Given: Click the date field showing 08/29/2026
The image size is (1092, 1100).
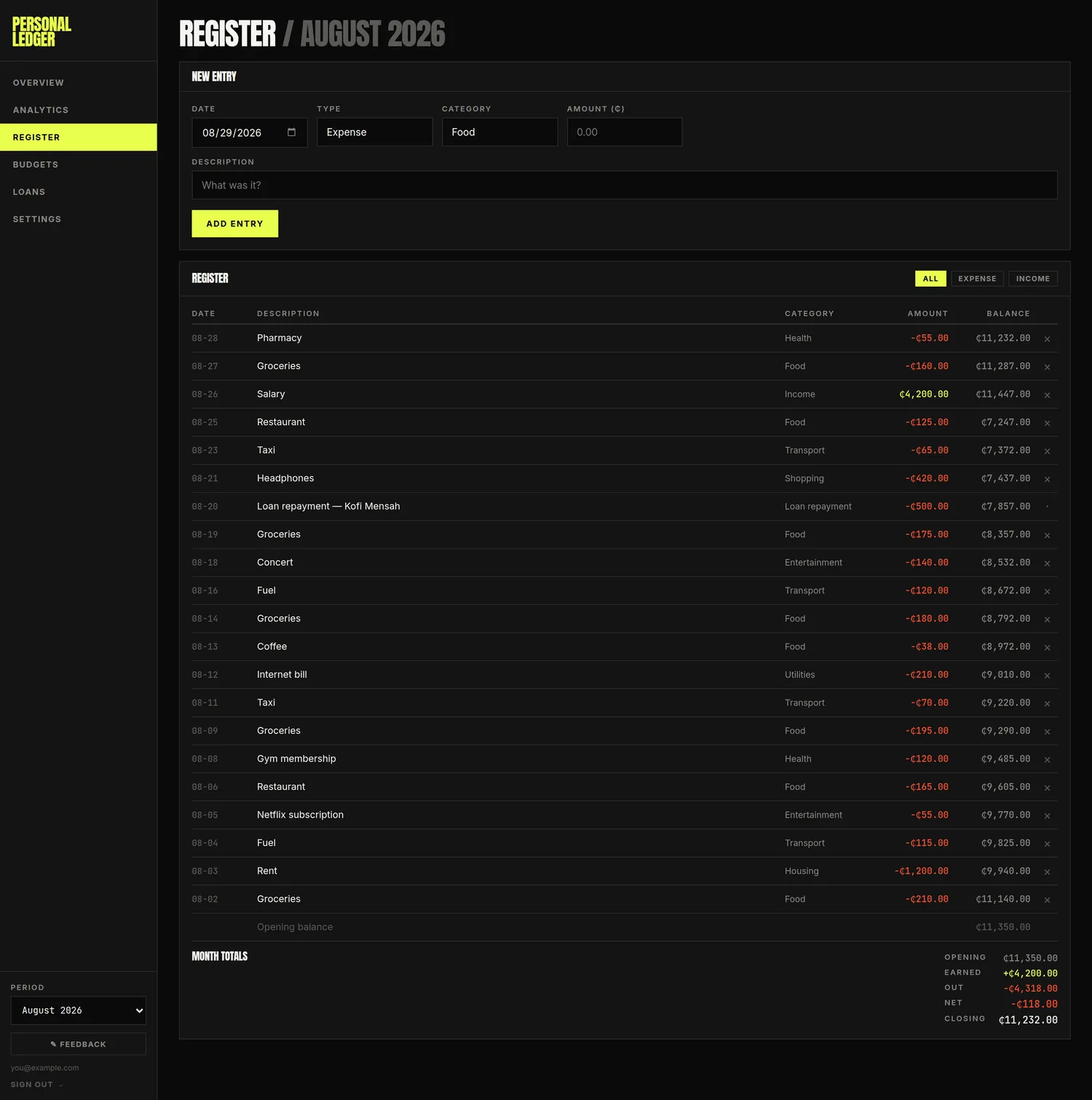Looking at the screenshot, I should point(249,132).
